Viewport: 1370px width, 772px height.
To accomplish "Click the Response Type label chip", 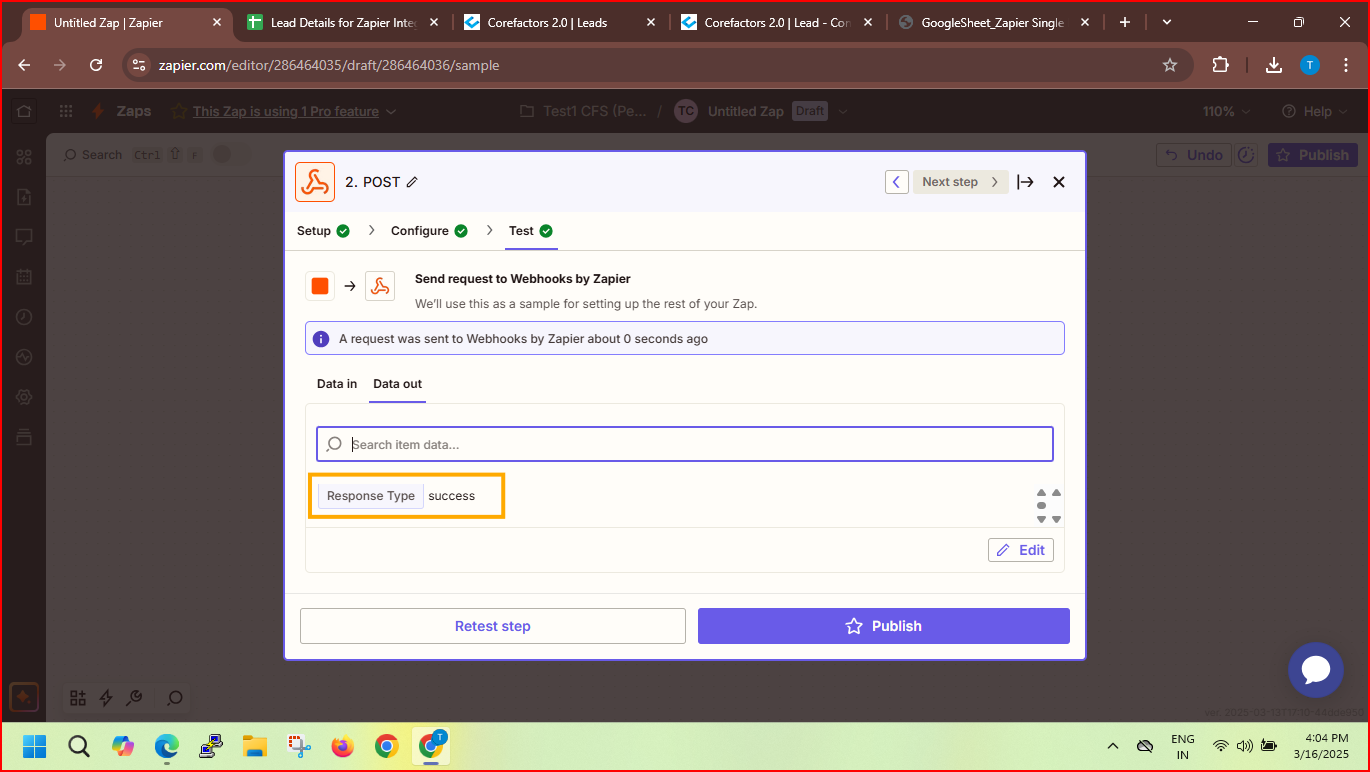I will pos(371,496).
